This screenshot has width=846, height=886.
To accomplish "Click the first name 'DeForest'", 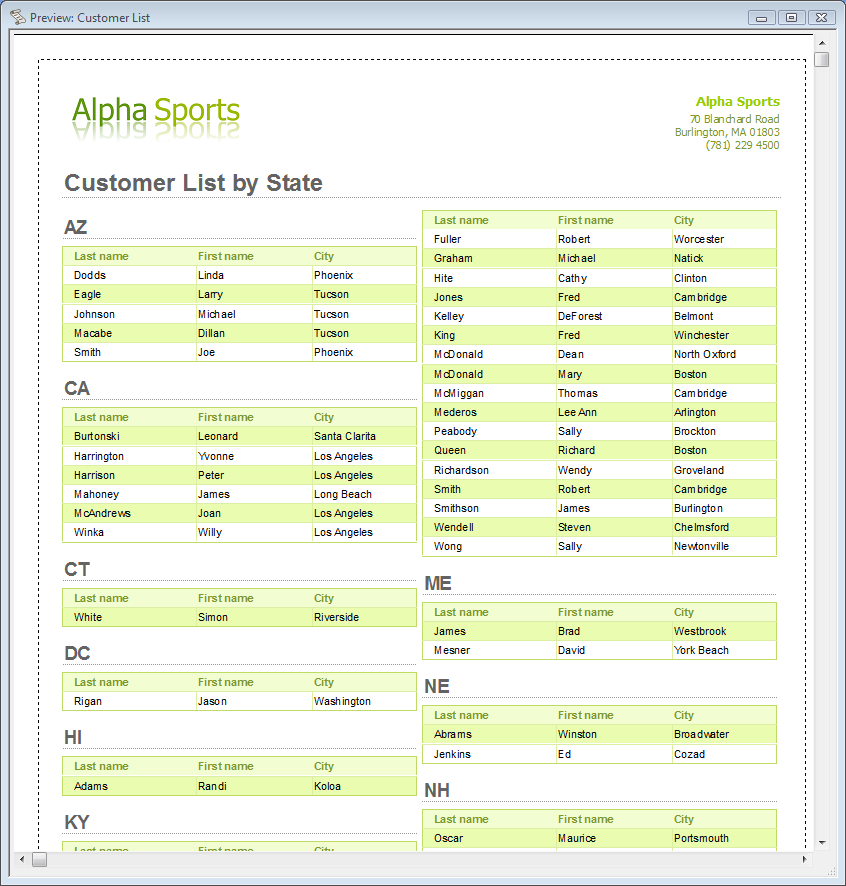I will click(x=580, y=316).
